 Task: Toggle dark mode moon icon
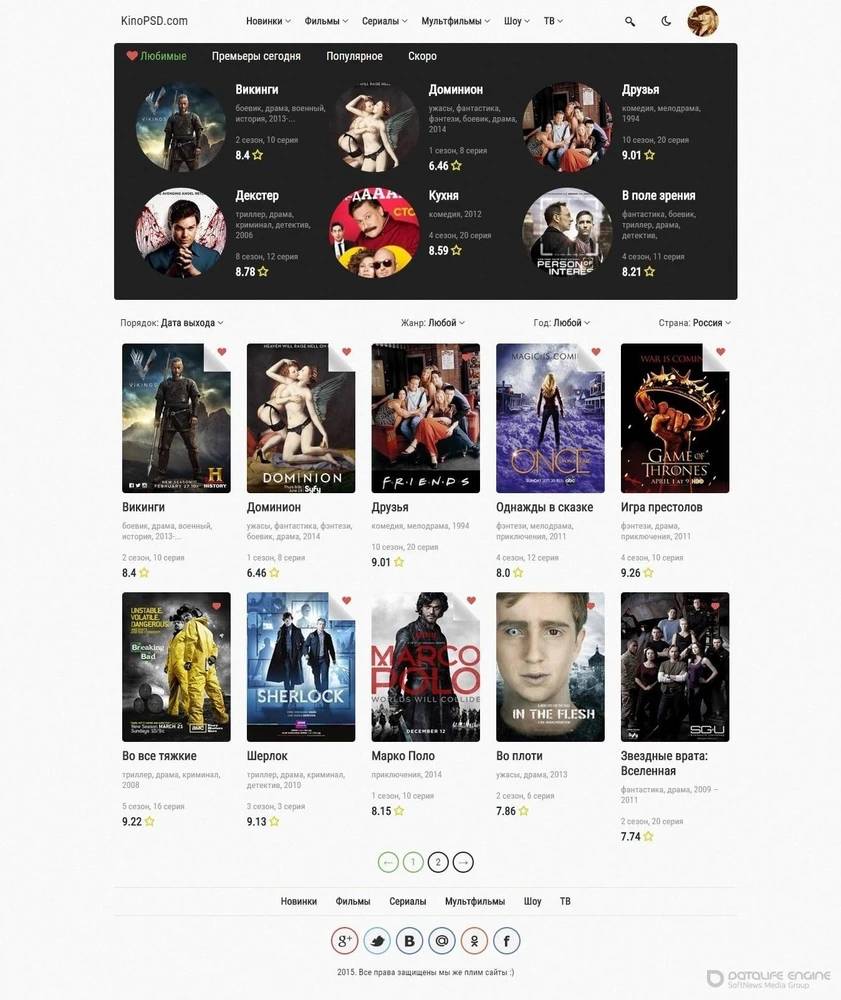click(x=666, y=21)
